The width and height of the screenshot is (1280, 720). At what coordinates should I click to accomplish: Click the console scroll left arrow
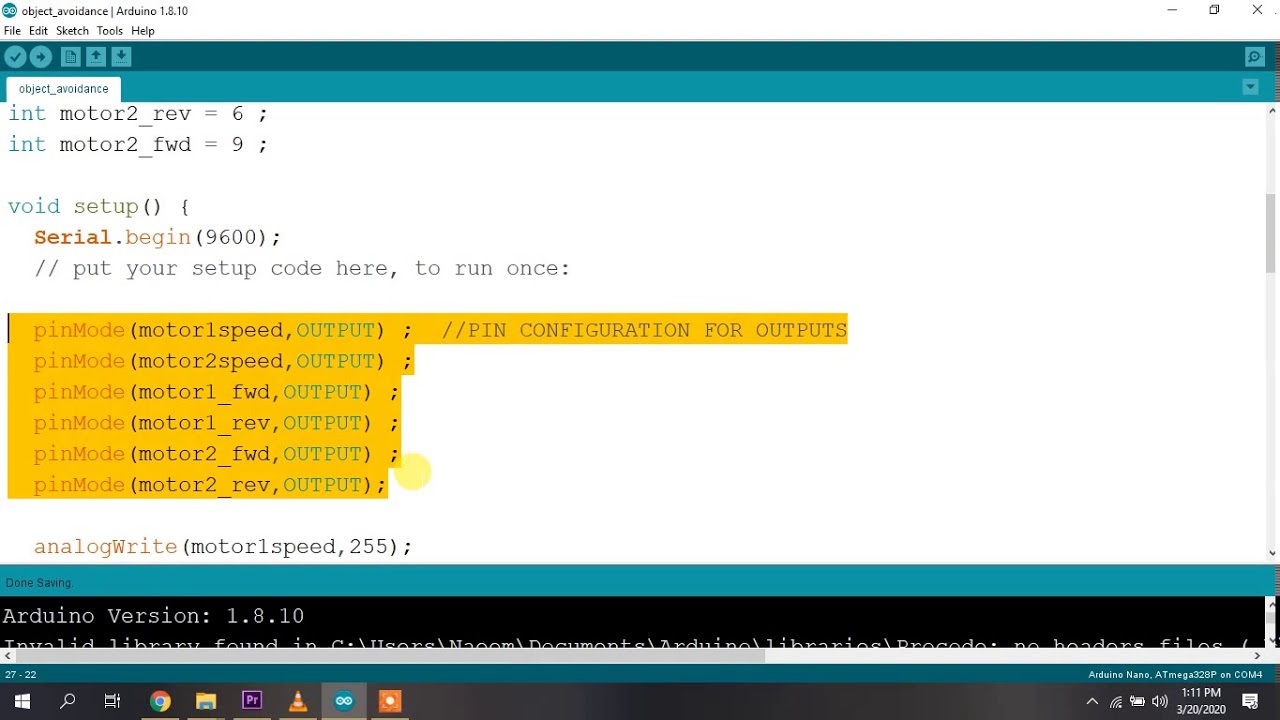point(7,656)
